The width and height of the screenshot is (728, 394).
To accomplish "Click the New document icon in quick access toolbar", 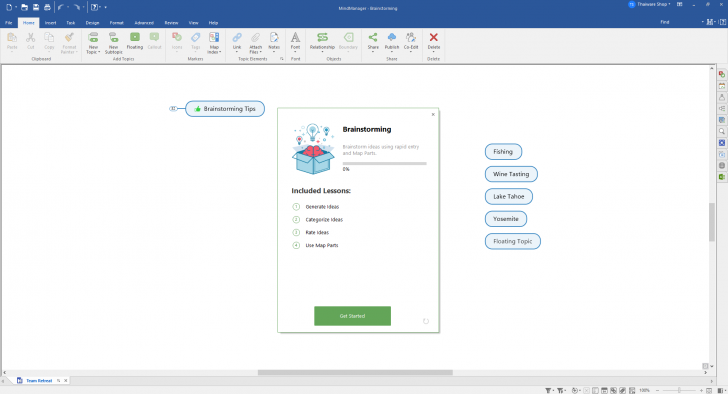I will coord(9,7).
